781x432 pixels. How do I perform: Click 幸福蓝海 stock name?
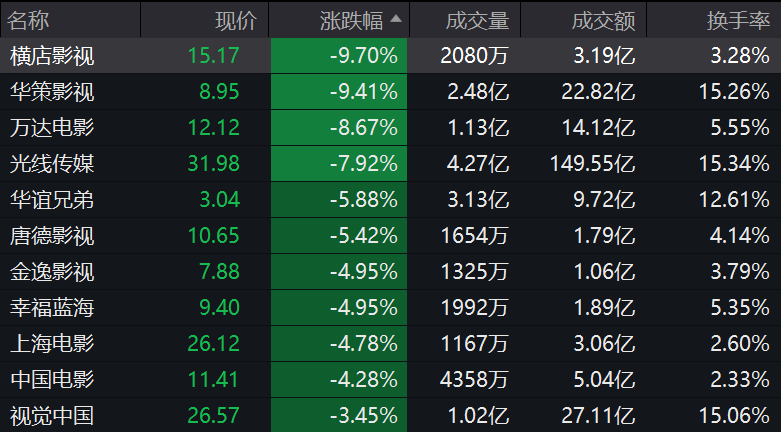pyautogui.click(x=52, y=307)
